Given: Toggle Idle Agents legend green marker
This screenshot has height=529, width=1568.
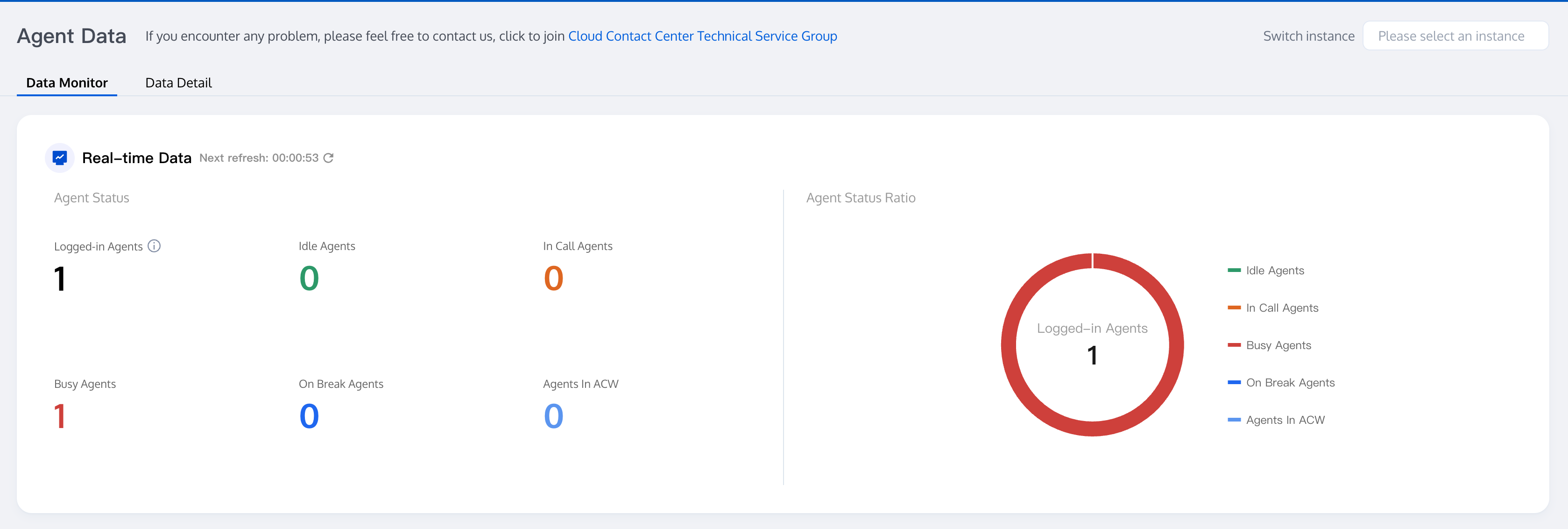Looking at the screenshot, I should [x=1234, y=270].
